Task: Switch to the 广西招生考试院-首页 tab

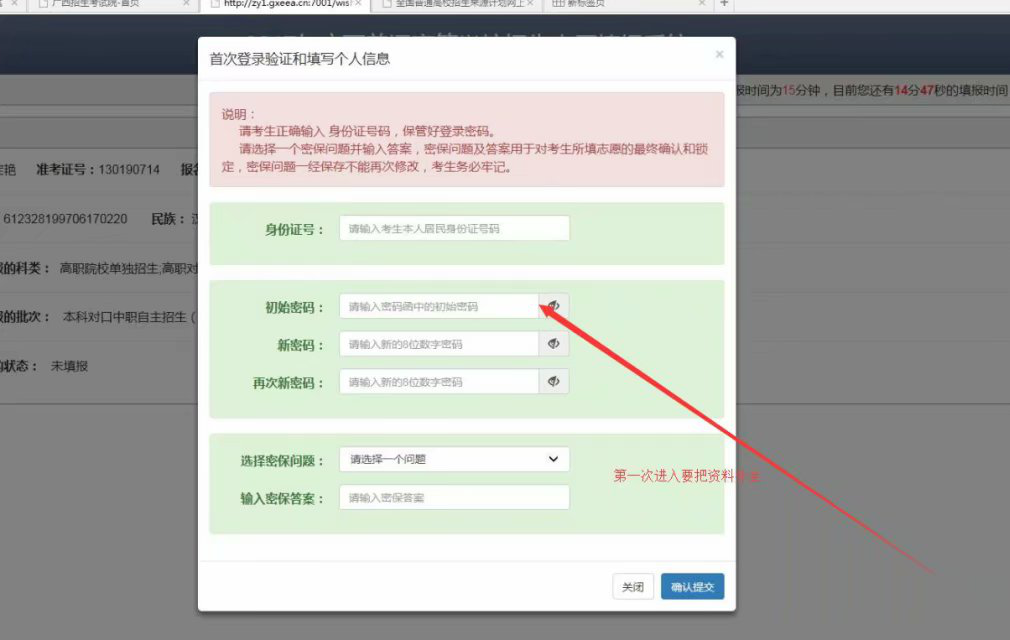Action: click(110, 4)
